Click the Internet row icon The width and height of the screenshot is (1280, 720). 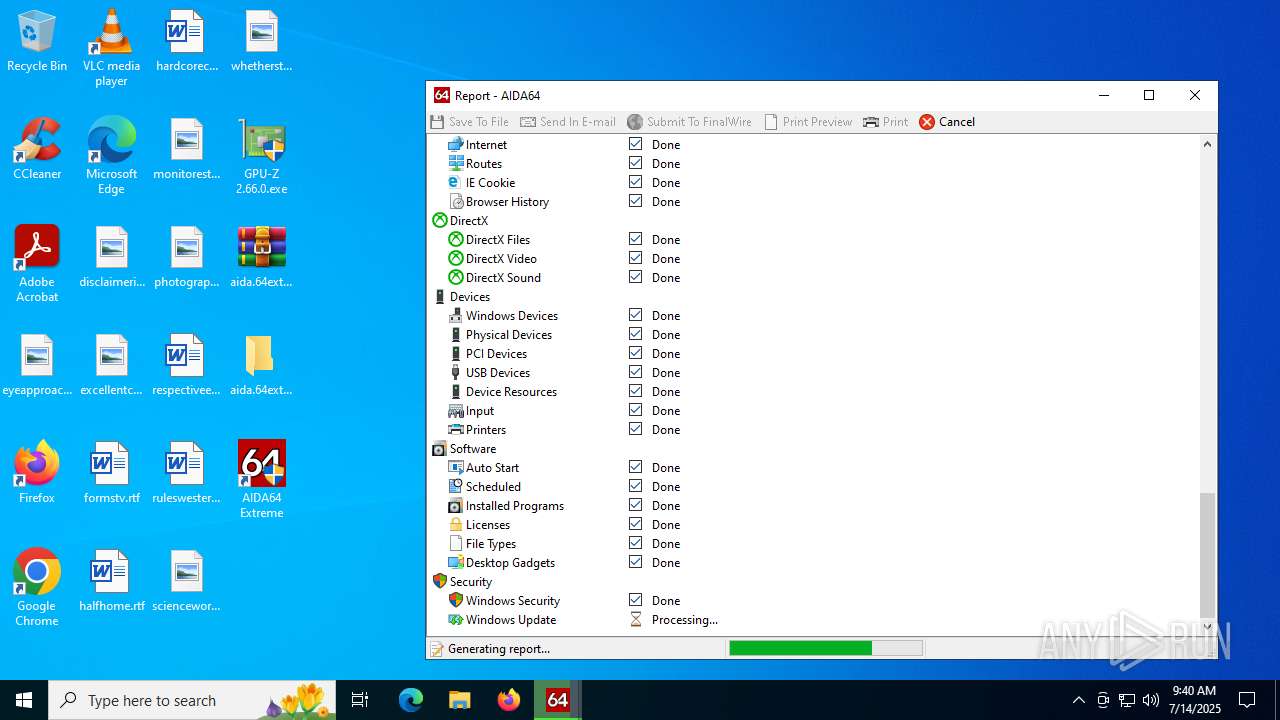pos(456,145)
